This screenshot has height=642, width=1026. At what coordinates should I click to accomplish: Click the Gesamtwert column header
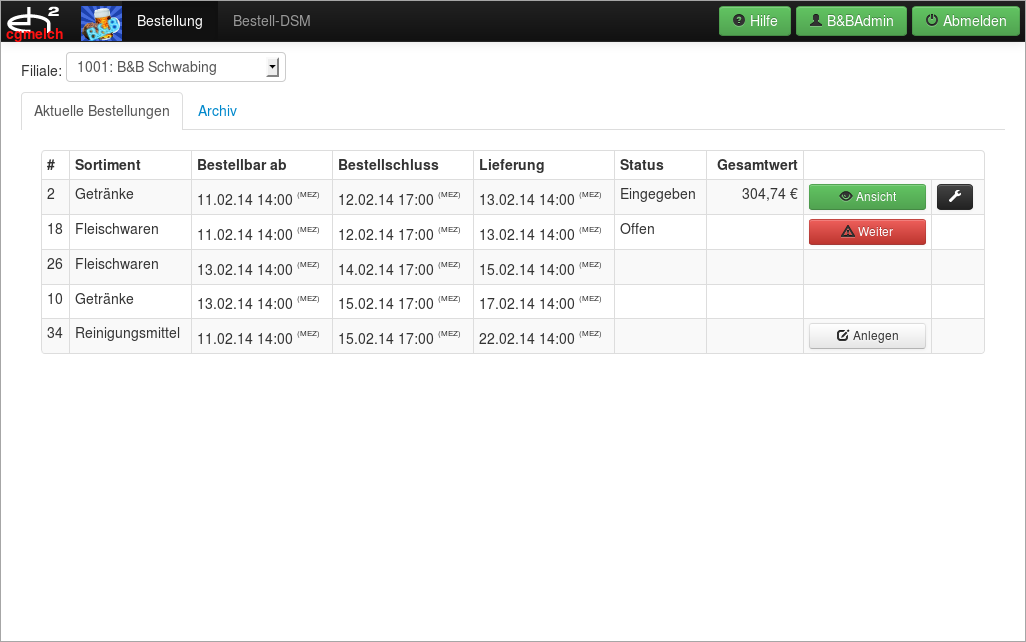pos(756,165)
